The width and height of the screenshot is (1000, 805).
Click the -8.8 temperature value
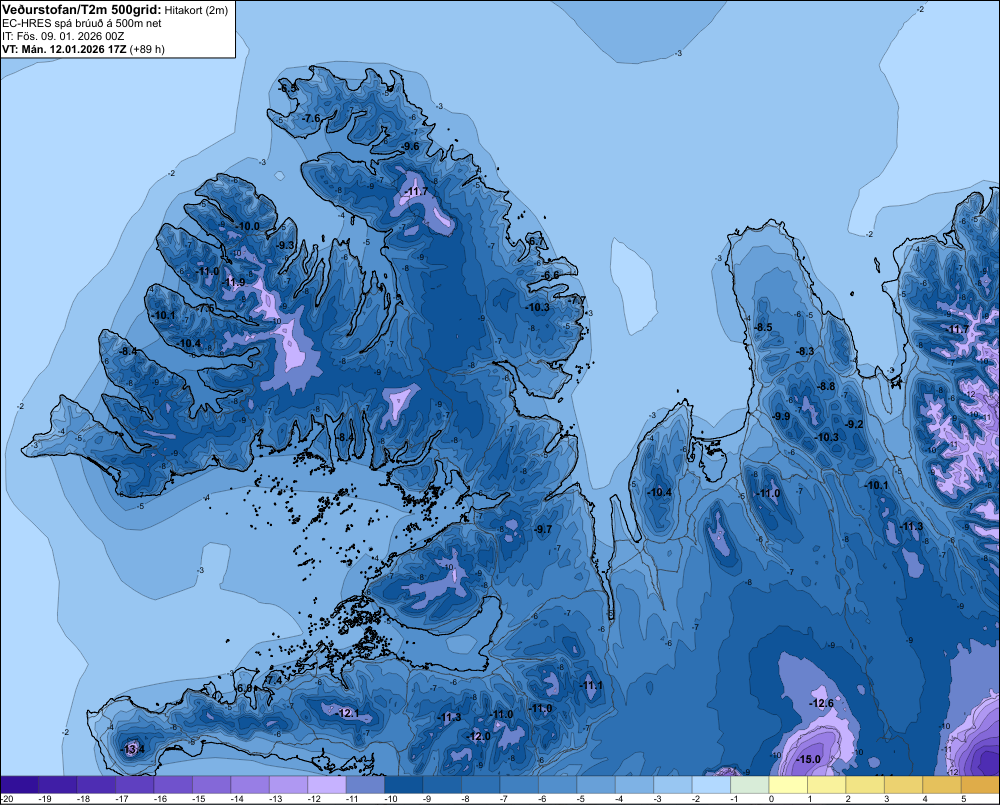coord(827,386)
